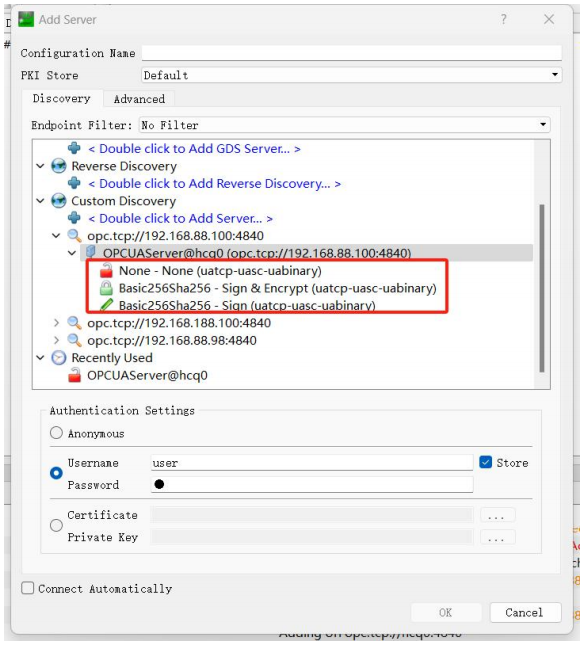Collapse the Reverse Discovery node
The height and width of the screenshot is (646, 584).
click(40, 166)
